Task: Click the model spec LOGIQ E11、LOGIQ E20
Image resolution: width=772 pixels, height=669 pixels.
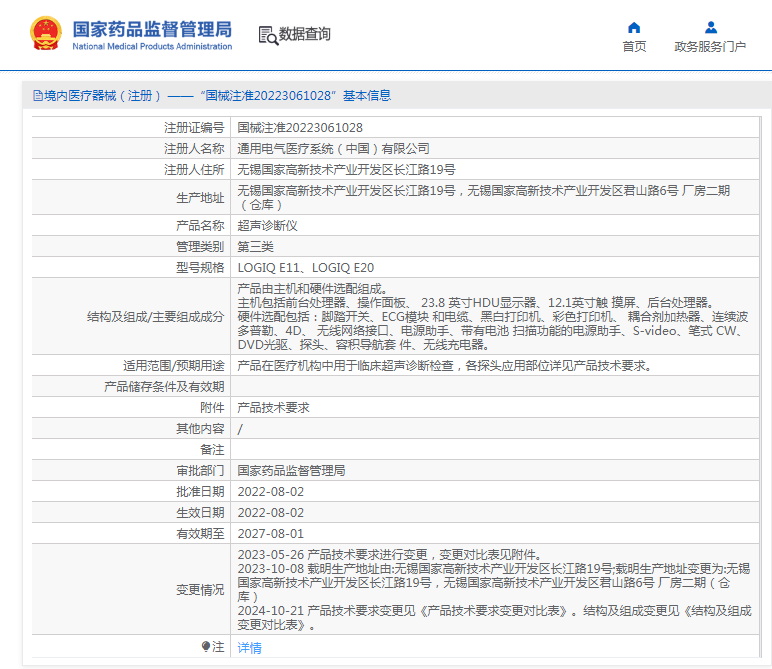Action: coord(305,268)
